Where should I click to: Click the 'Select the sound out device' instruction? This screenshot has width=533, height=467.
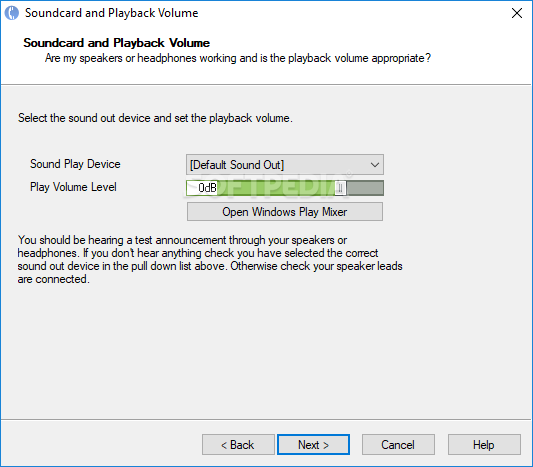[x=155, y=118]
